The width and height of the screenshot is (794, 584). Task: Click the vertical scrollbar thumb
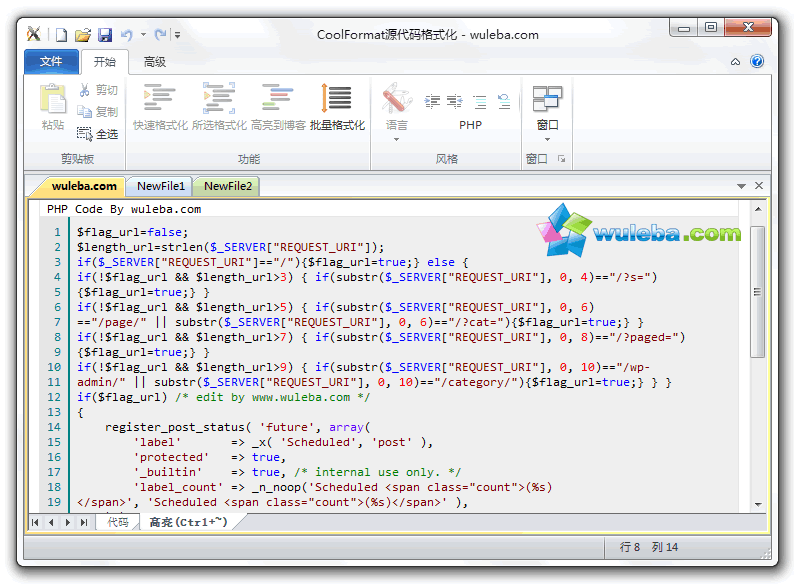pyautogui.click(x=758, y=292)
